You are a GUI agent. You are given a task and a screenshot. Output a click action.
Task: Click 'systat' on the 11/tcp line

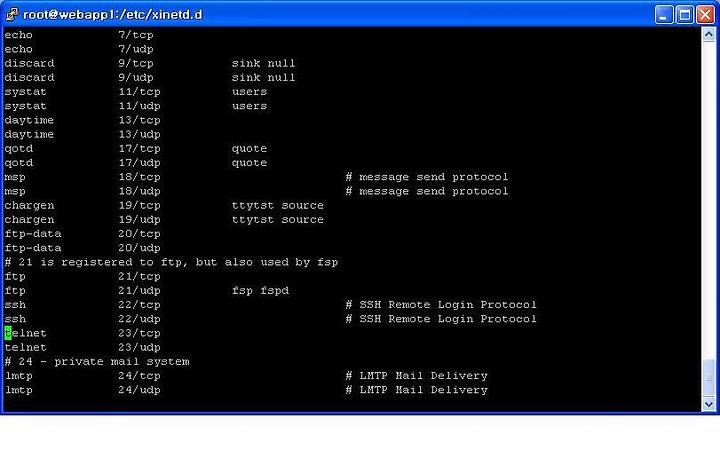click(26, 92)
